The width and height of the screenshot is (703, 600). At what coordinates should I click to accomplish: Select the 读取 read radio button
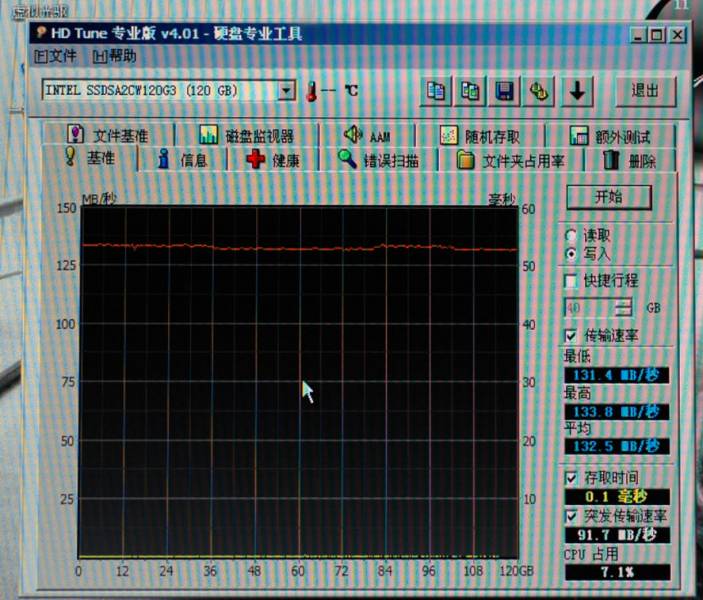[x=571, y=235]
